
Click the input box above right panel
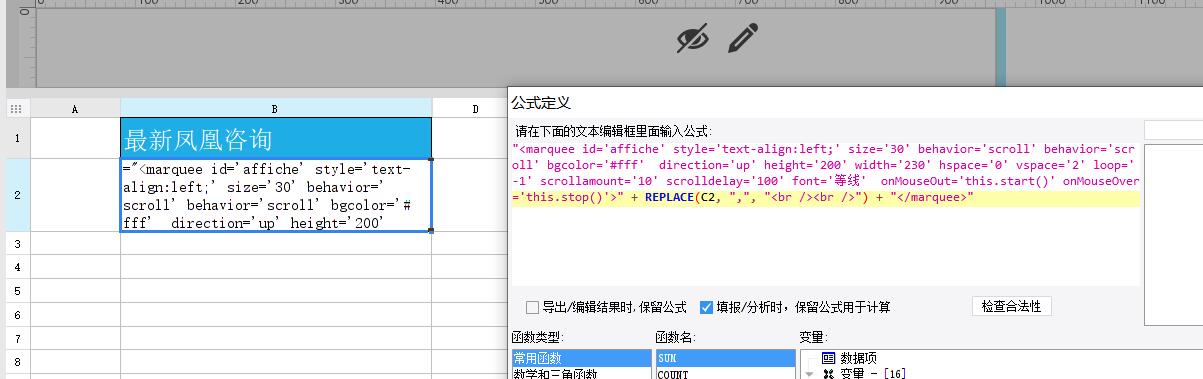click(x=1173, y=130)
